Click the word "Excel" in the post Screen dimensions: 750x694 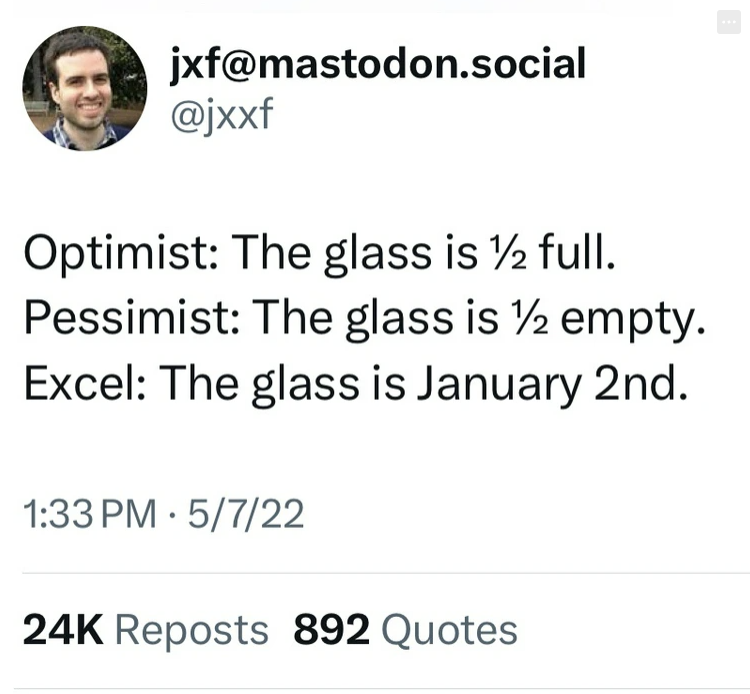[x=81, y=382]
